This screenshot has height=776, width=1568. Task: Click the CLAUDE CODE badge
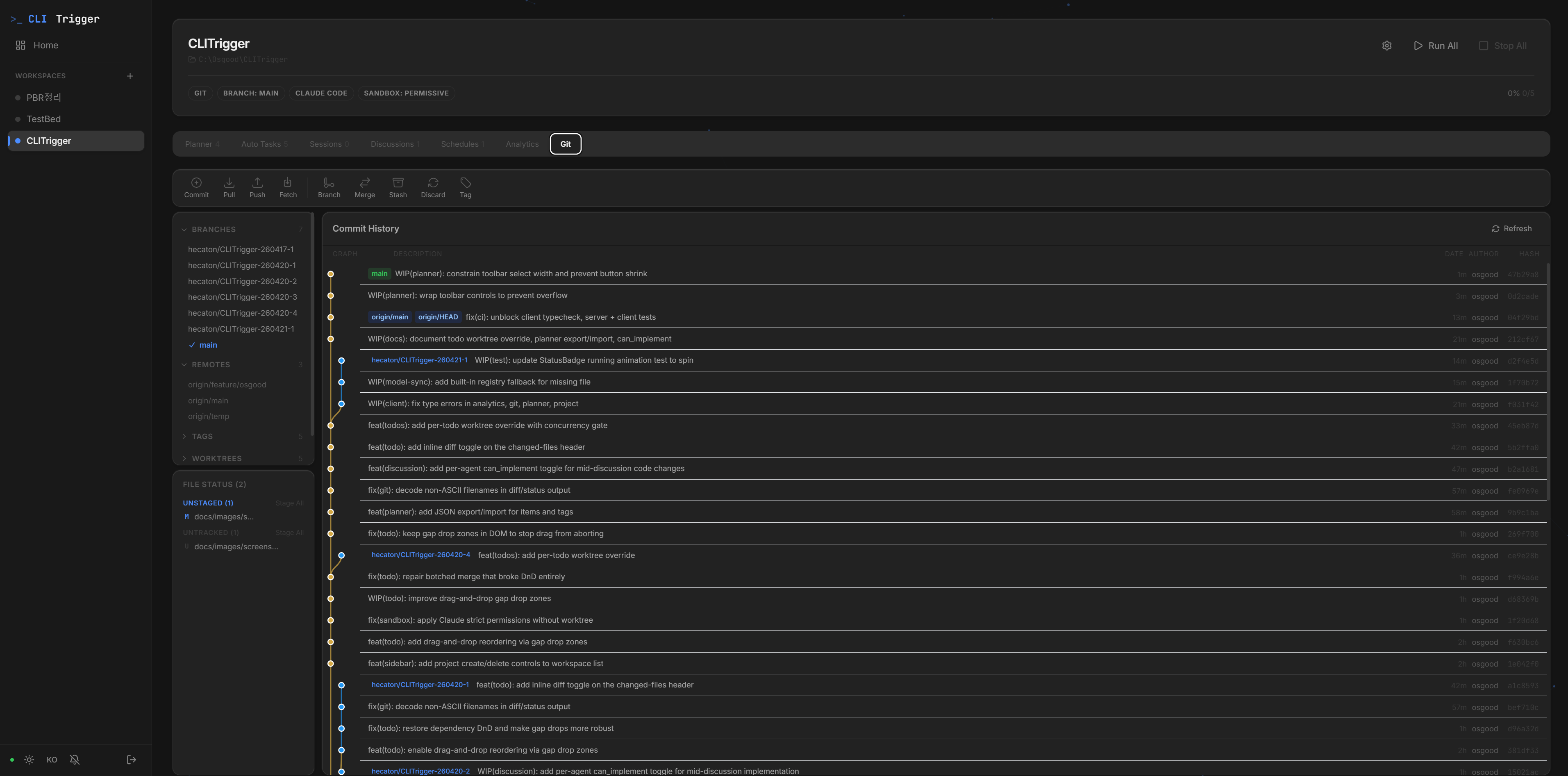click(321, 93)
